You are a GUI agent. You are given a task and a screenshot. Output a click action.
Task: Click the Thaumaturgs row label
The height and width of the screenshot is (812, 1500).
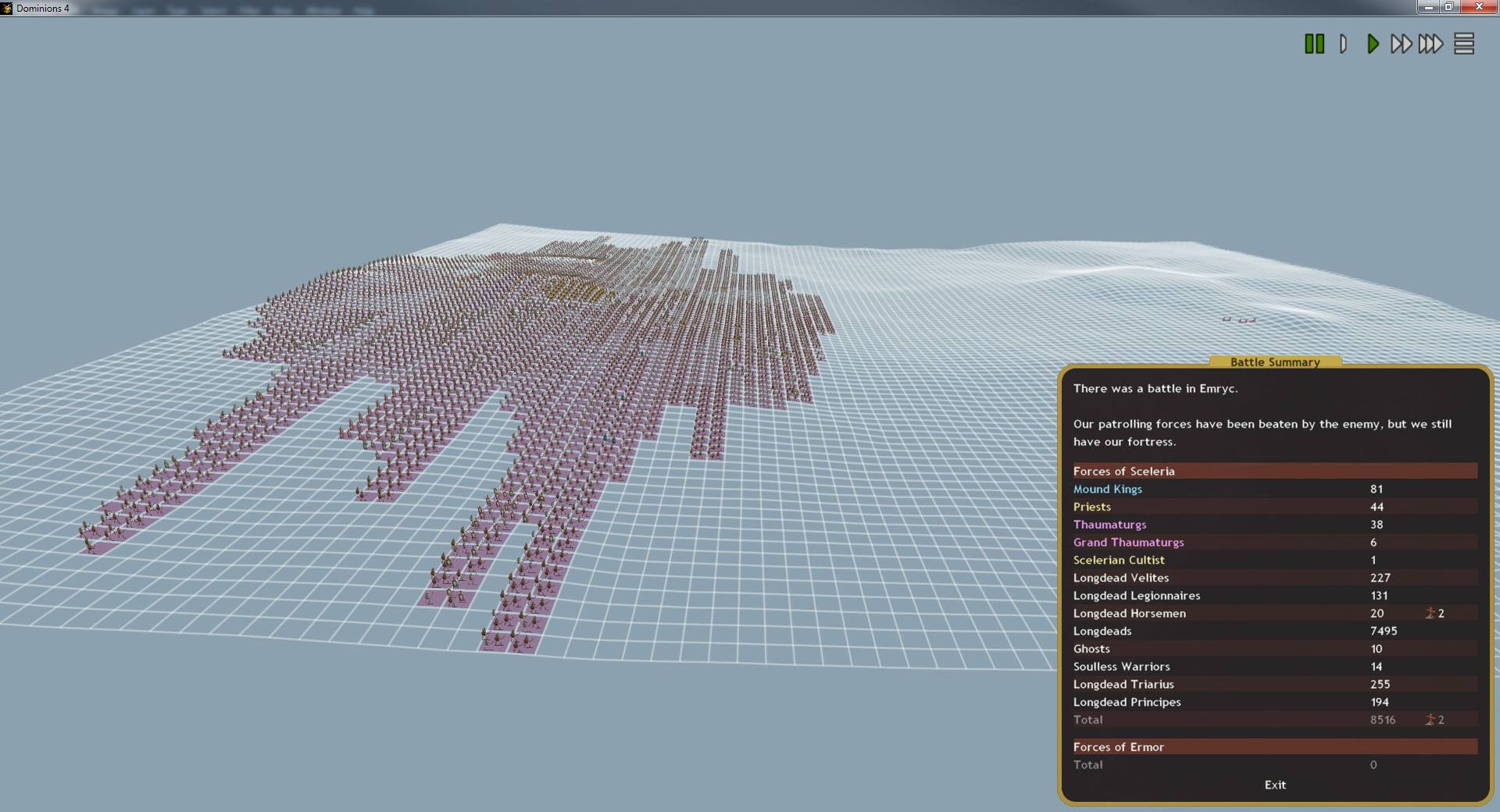coord(1109,525)
